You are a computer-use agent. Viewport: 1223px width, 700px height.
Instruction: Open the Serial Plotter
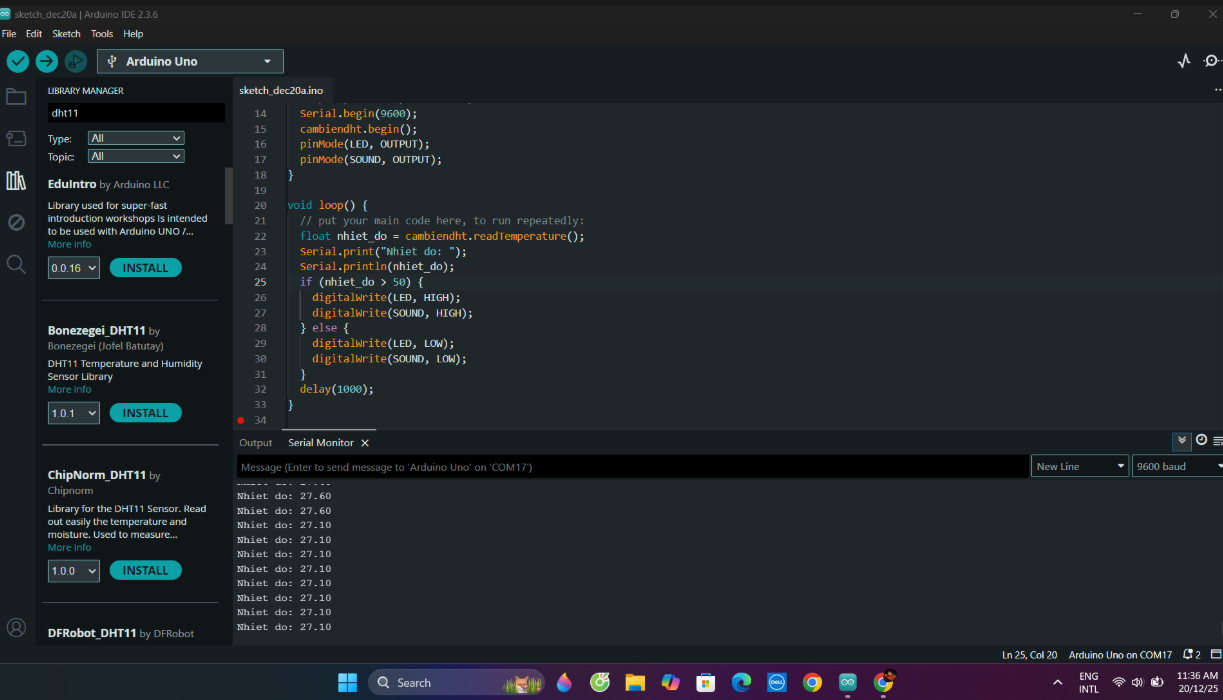pos(1184,61)
